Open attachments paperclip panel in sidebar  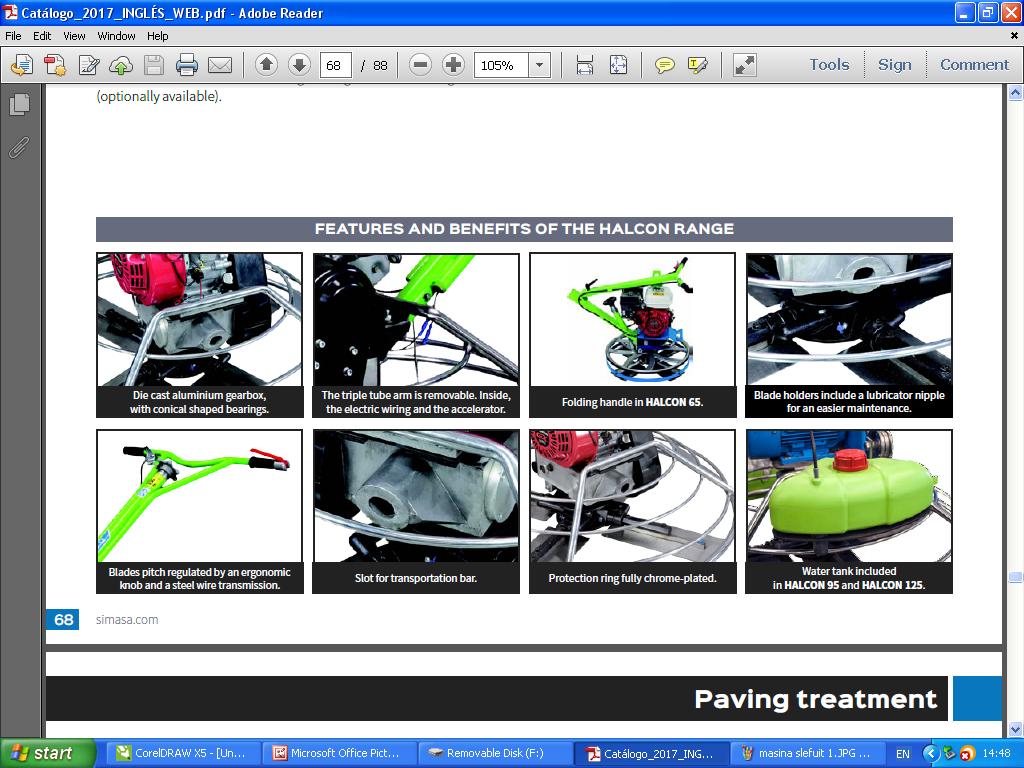[x=20, y=147]
